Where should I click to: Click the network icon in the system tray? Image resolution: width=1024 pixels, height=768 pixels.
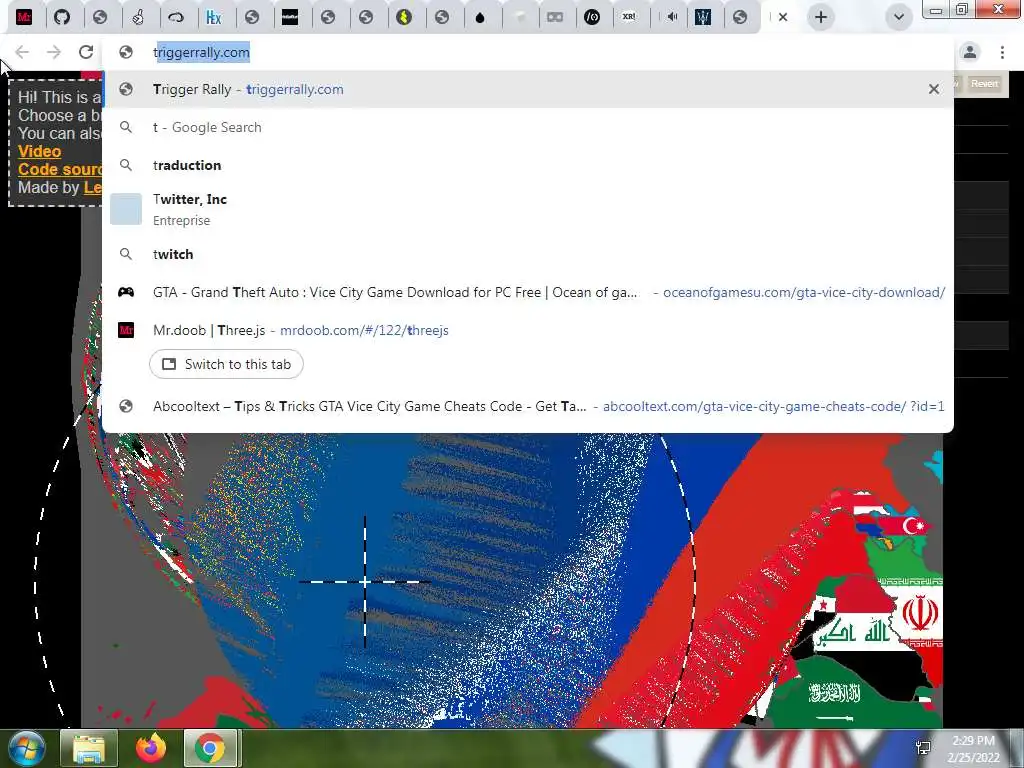click(x=923, y=748)
